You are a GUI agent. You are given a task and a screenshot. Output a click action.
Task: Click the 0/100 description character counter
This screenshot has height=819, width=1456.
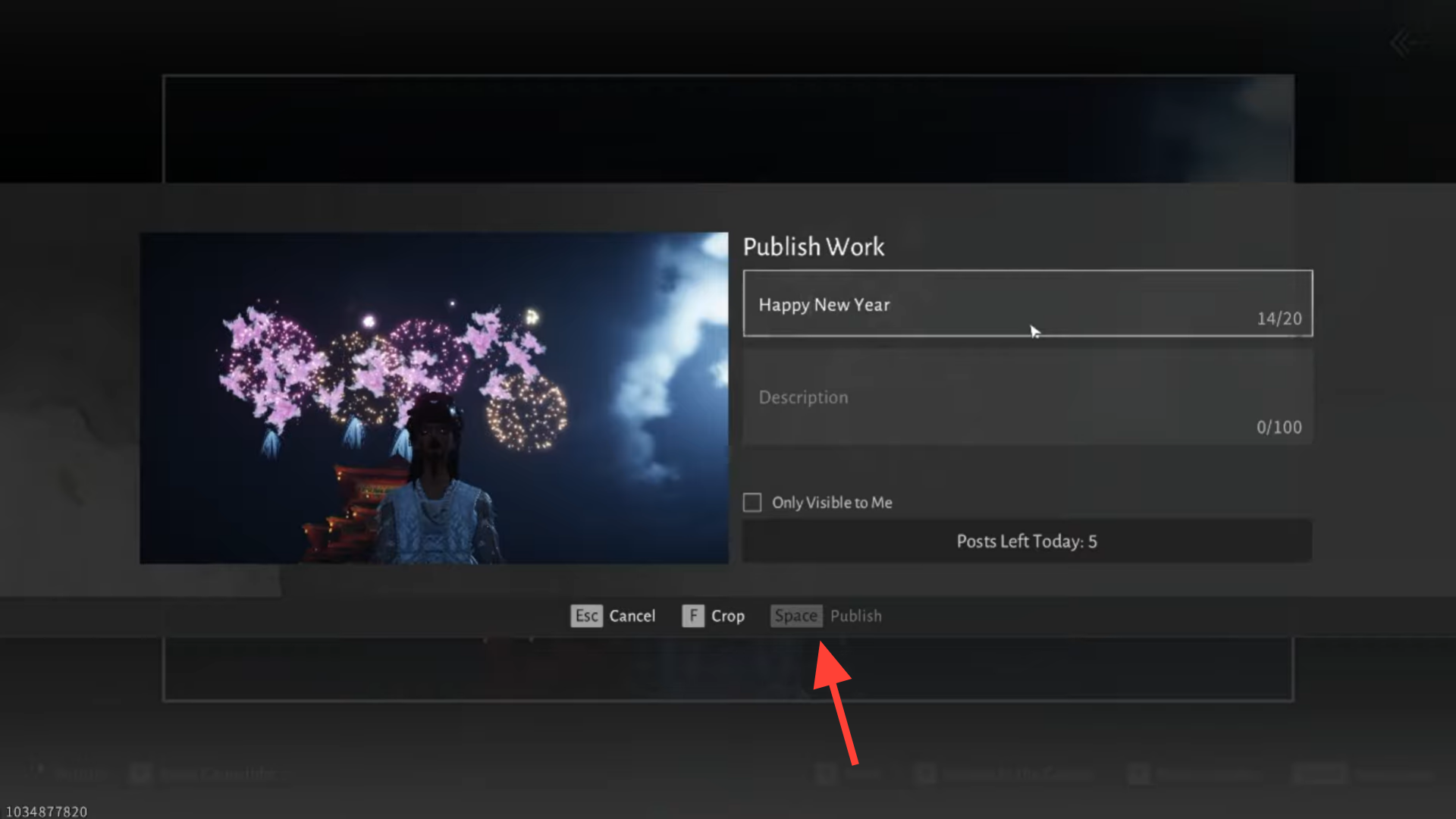1279,427
